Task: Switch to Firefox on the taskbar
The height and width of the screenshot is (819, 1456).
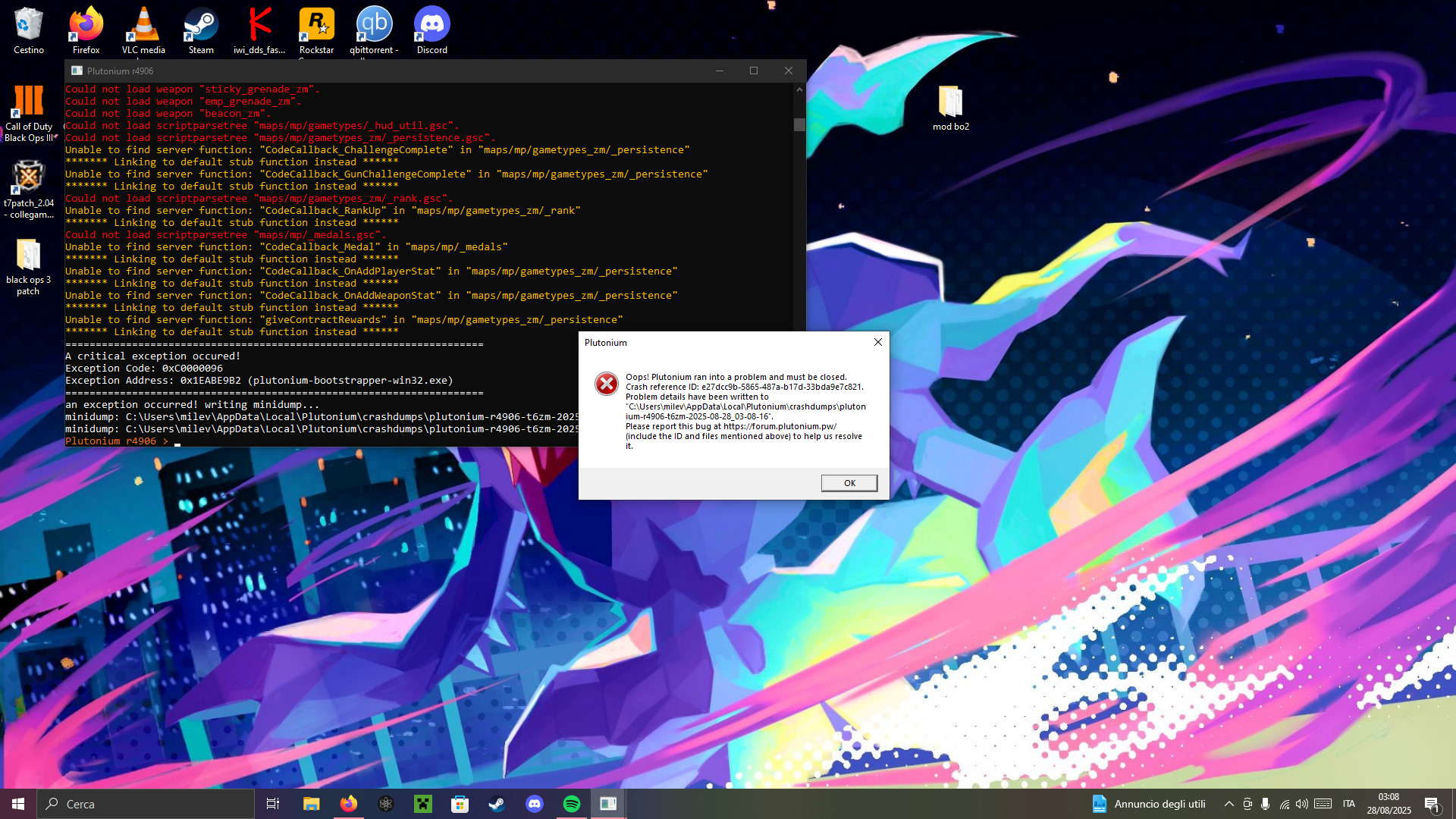Action: coord(349,804)
